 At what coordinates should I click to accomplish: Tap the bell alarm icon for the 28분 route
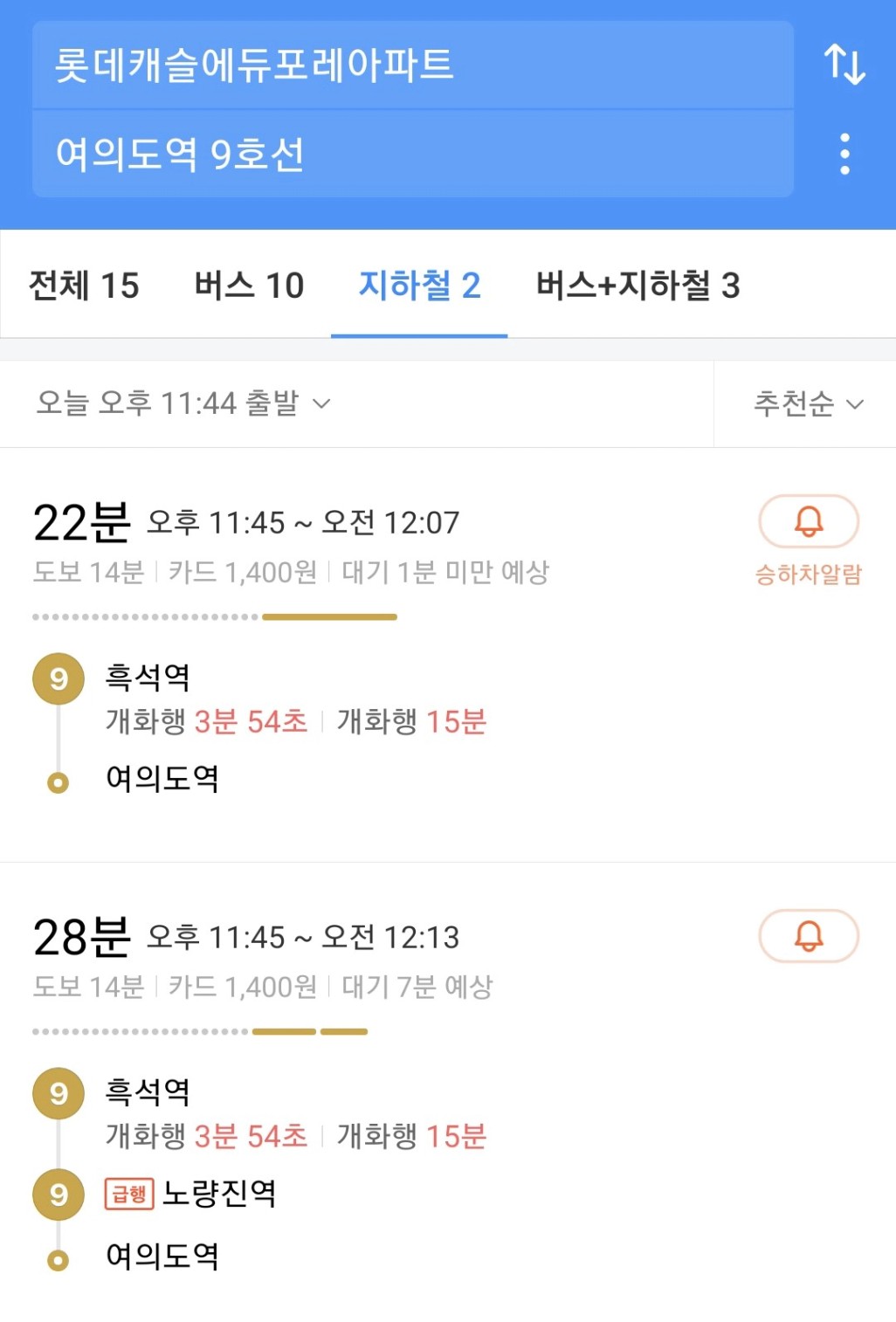pyautogui.click(x=809, y=935)
